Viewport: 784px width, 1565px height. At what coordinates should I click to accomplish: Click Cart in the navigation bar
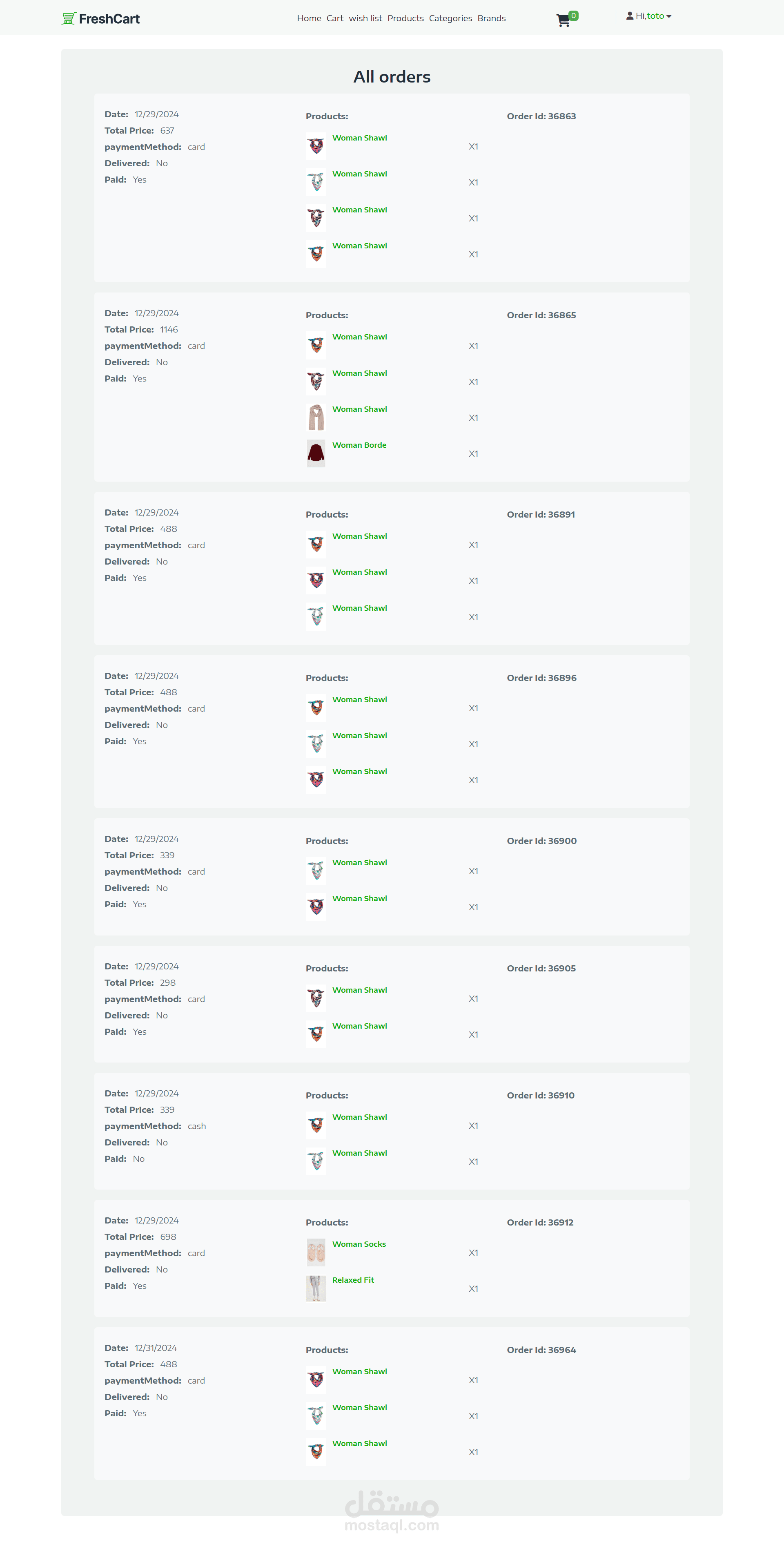click(x=334, y=18)
